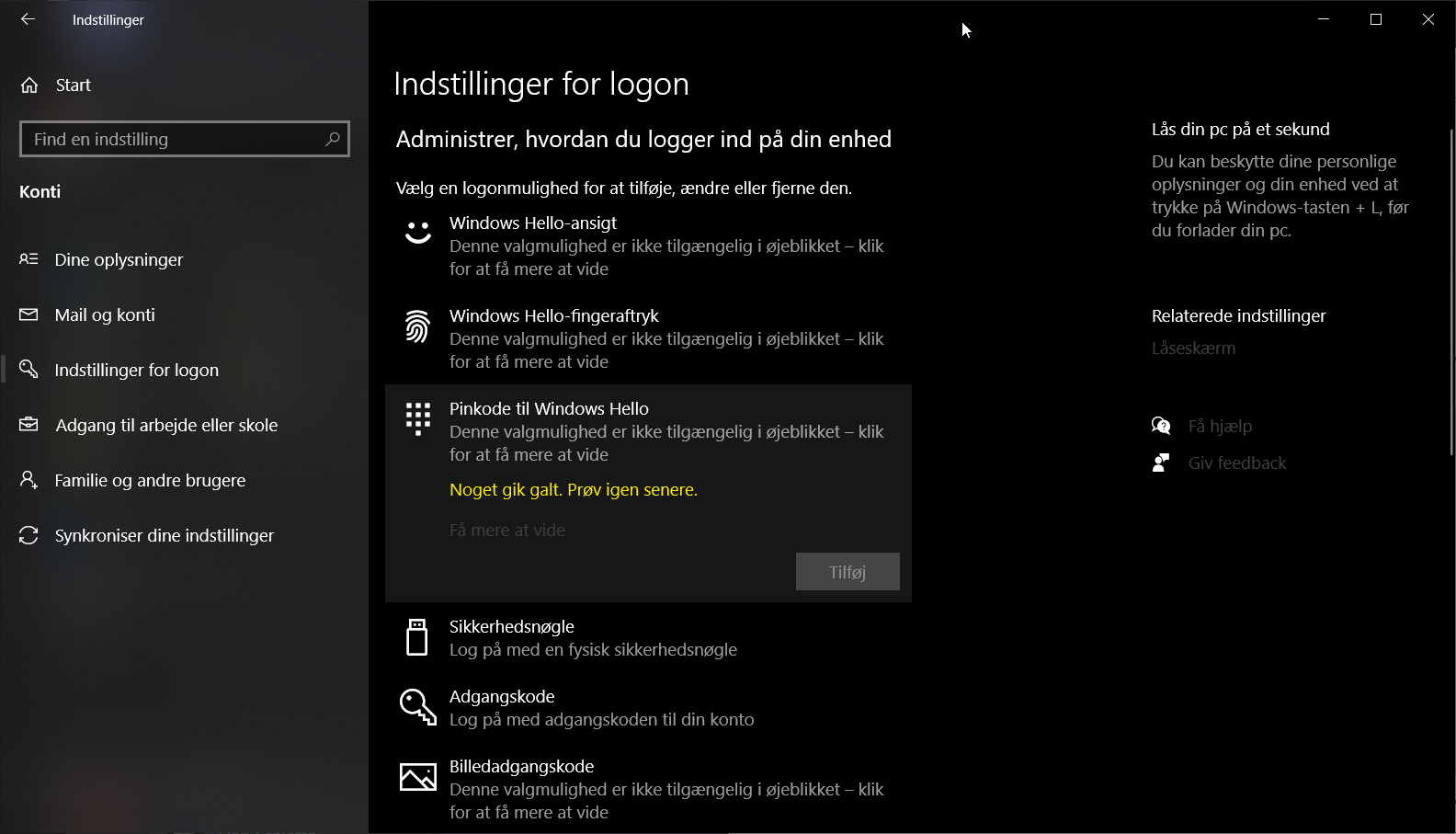1456x834 pixels.
Task: Click the Windows Hello face icon
Action: pyautogui.click(x=418, y=232)
